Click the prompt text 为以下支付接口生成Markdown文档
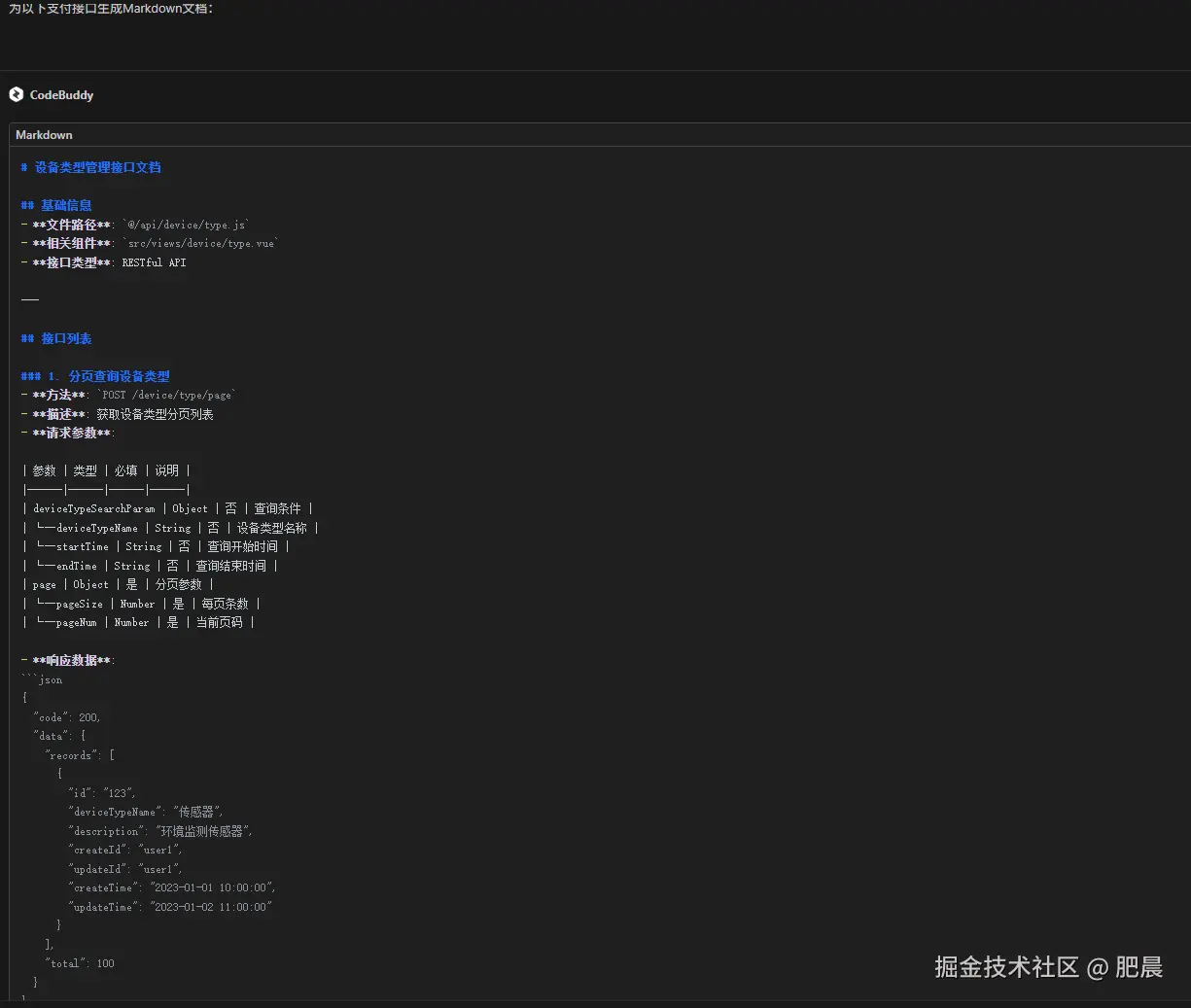 coord(111,9)
